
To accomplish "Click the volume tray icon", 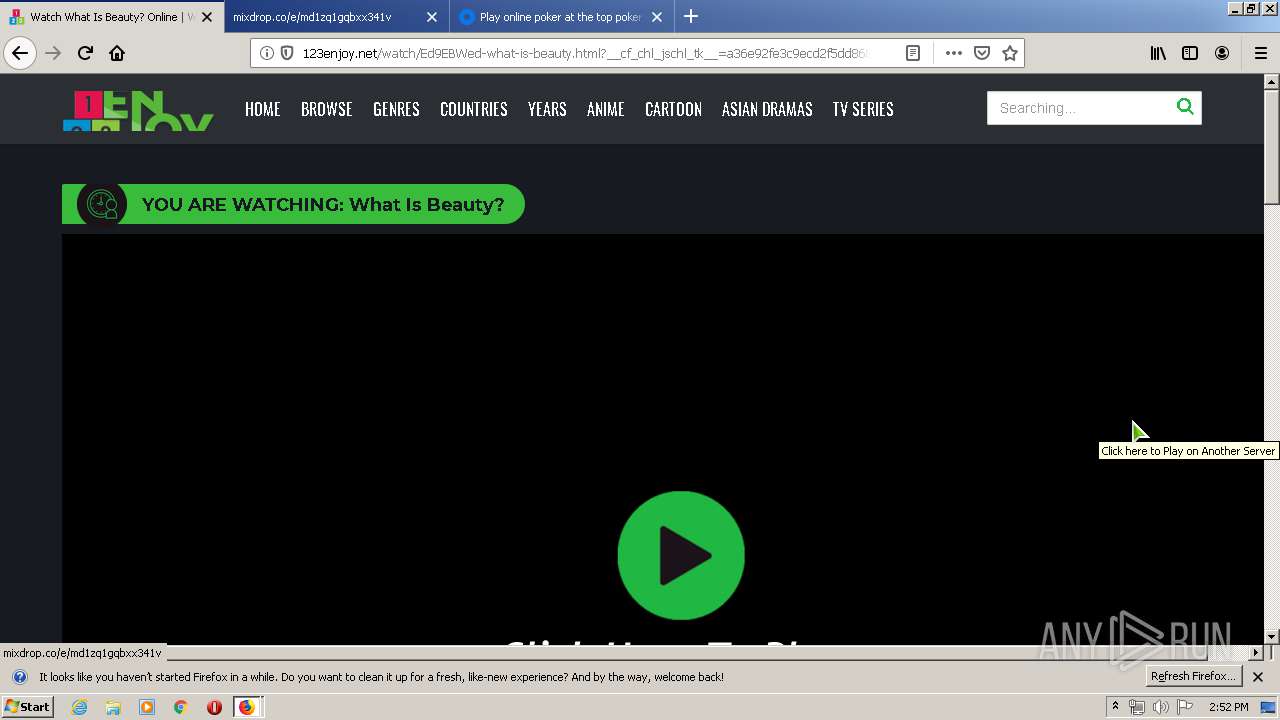I will coord(1160,707).
